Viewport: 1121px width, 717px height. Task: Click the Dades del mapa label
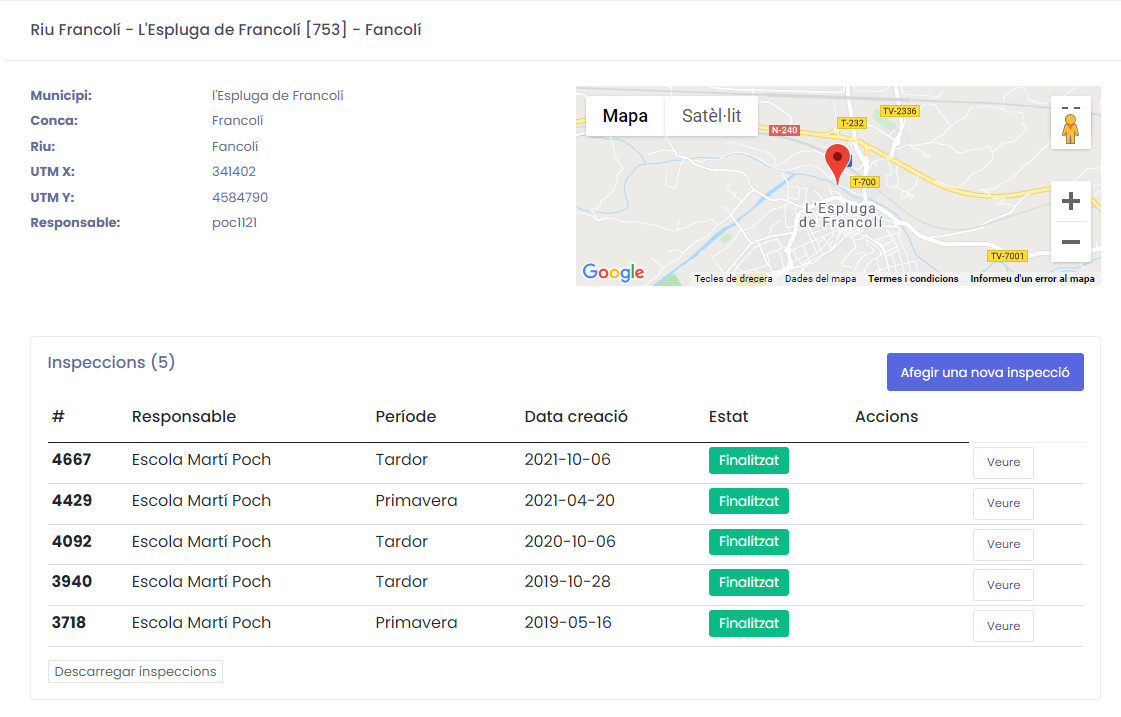click(820, 279)
